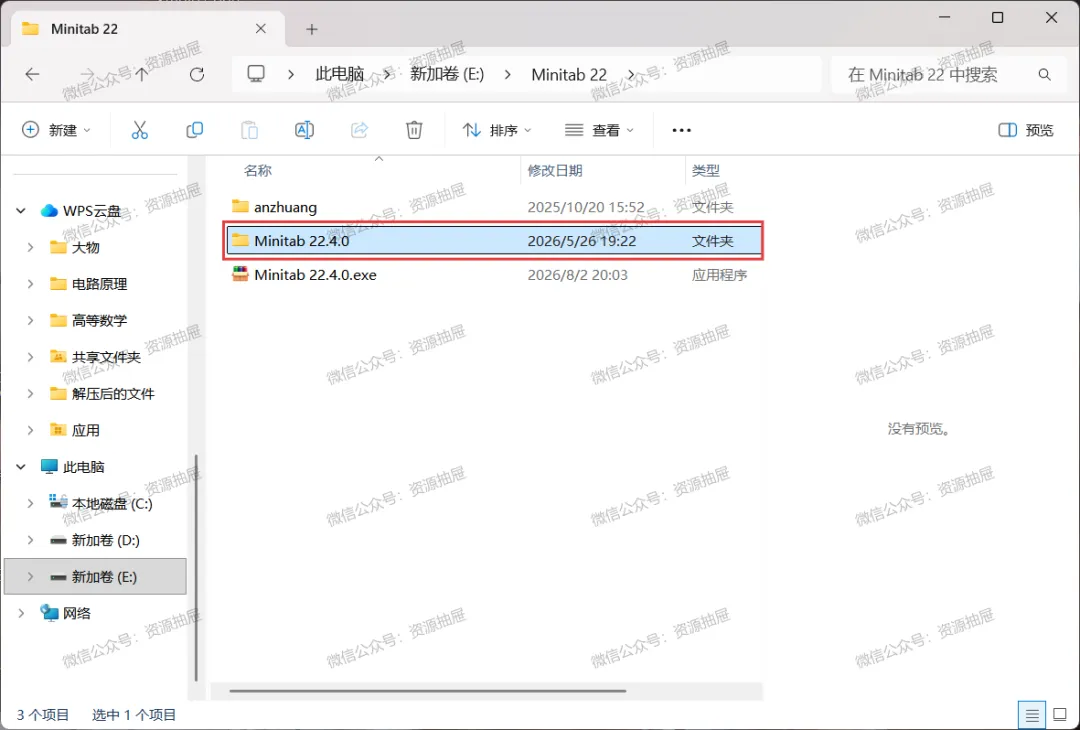Click the sidebar vertical scrollbar

click(197, 568)
